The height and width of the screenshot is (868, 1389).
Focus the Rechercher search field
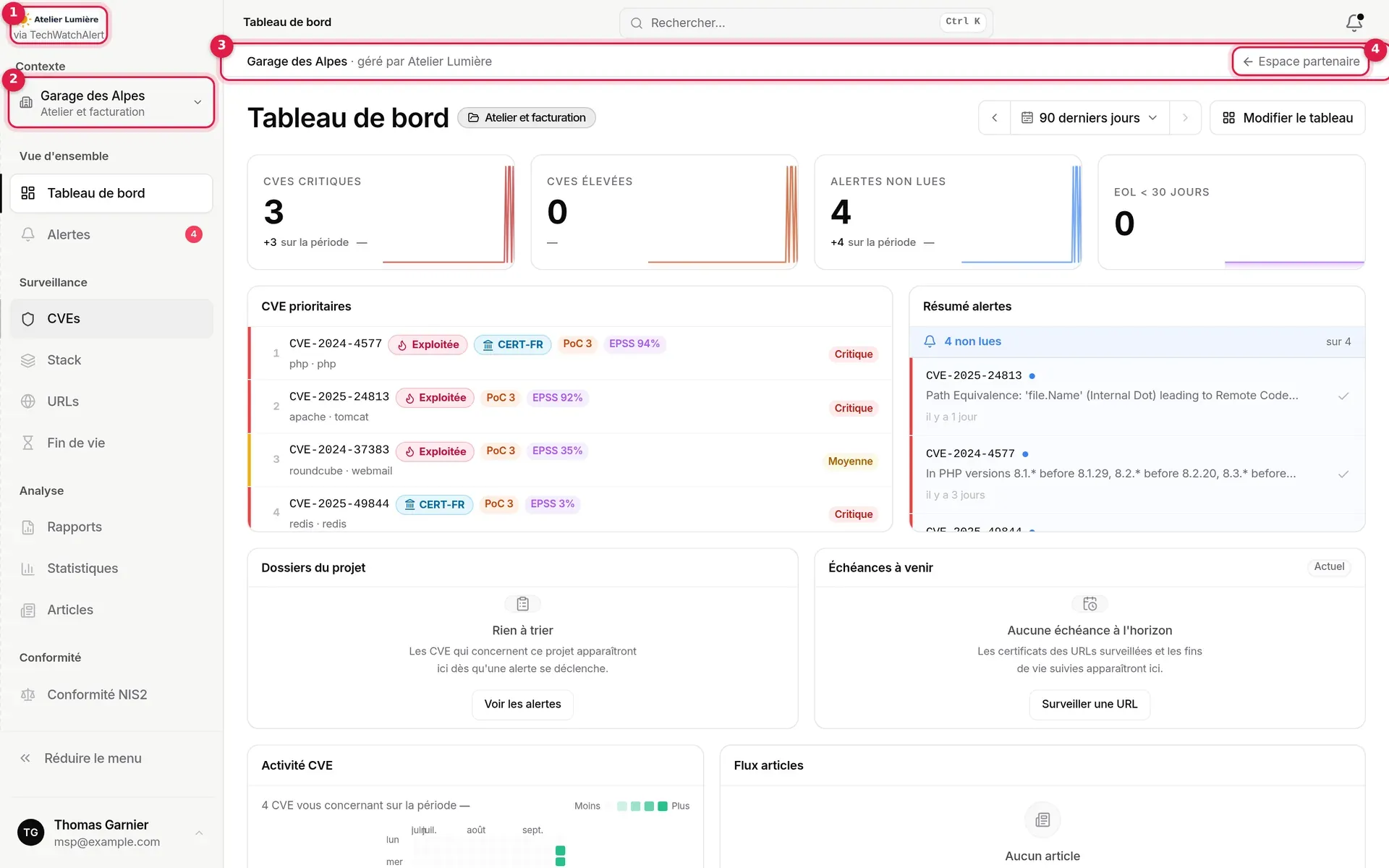point(806,22)
